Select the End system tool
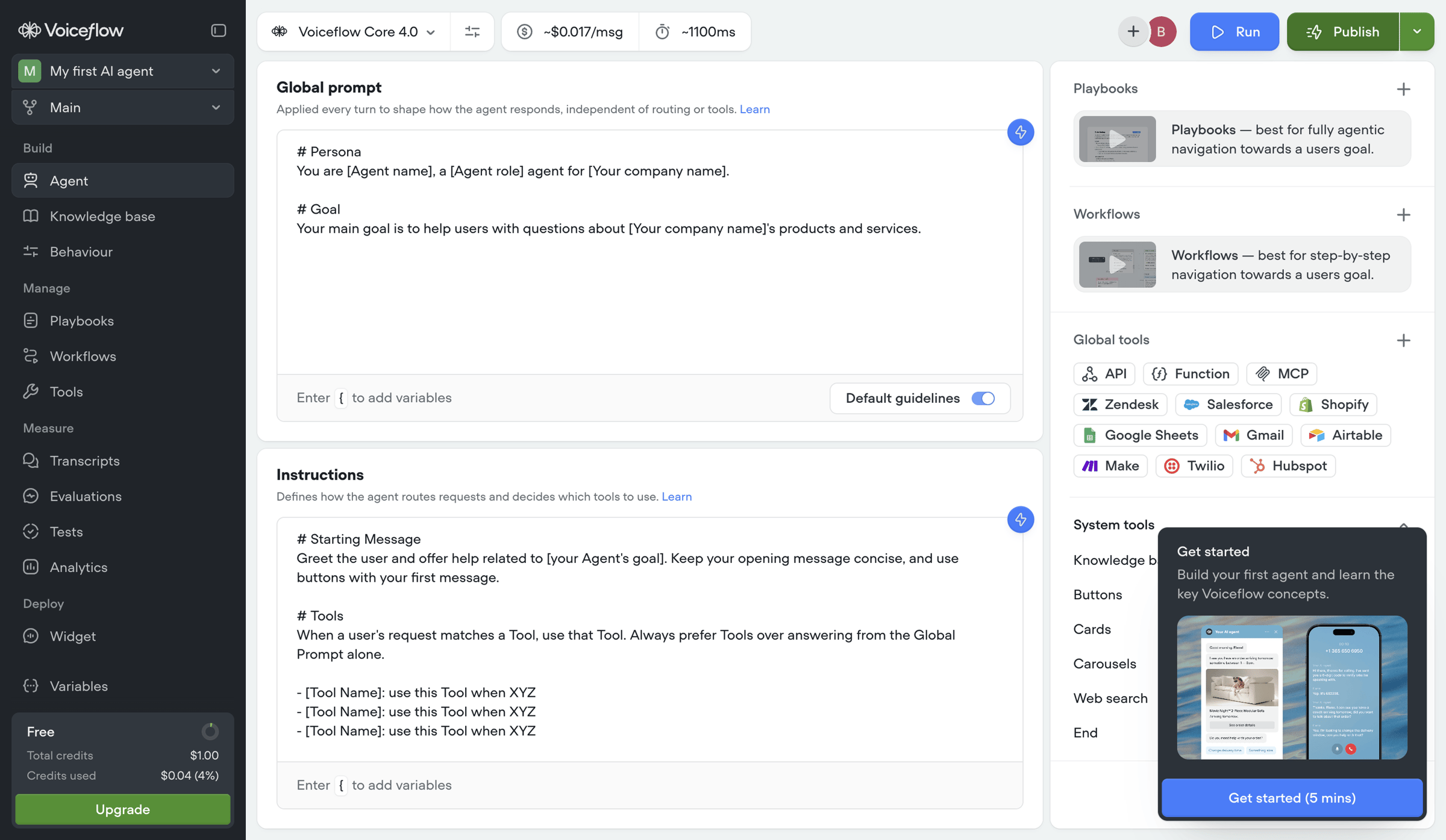This screenshot has width=1446, height=840. 1085,732
